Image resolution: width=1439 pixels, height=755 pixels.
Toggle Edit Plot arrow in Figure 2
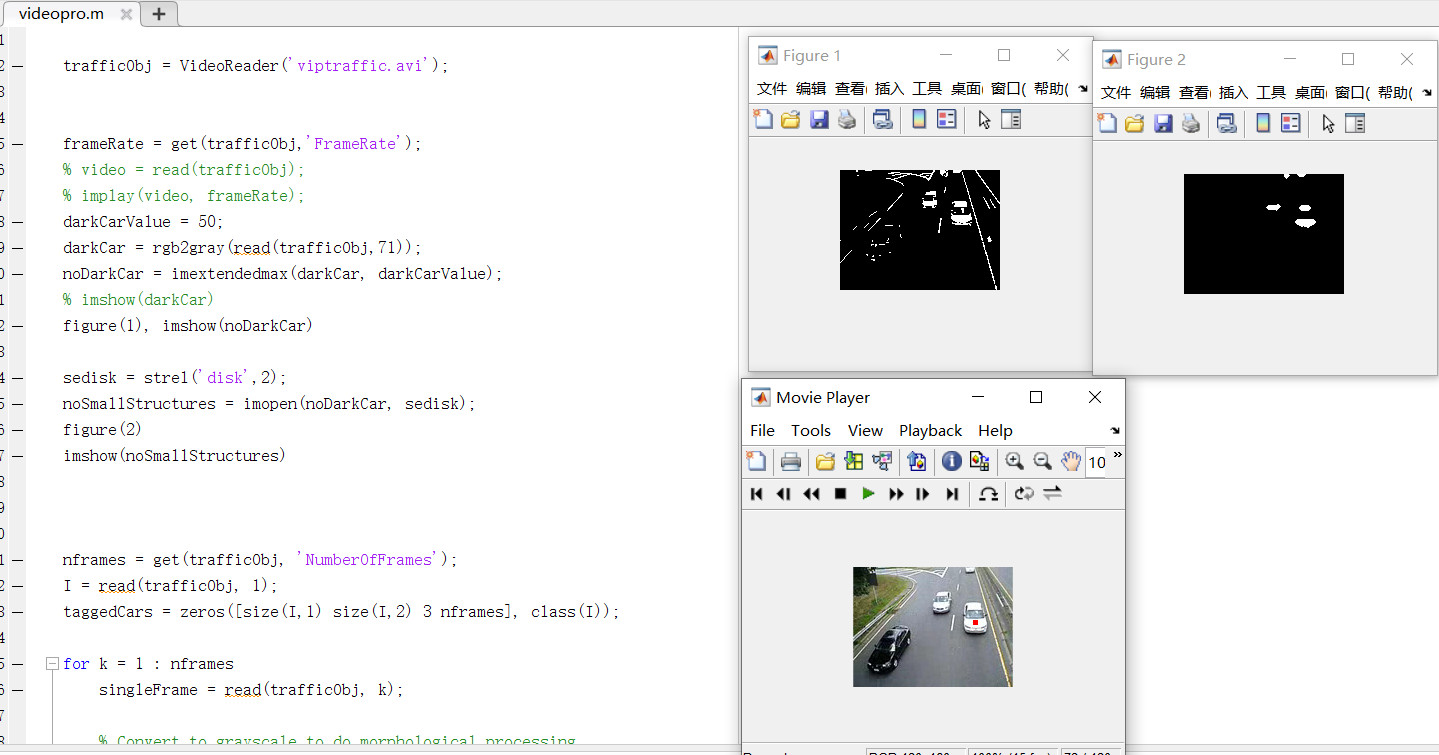(1328, 123)
